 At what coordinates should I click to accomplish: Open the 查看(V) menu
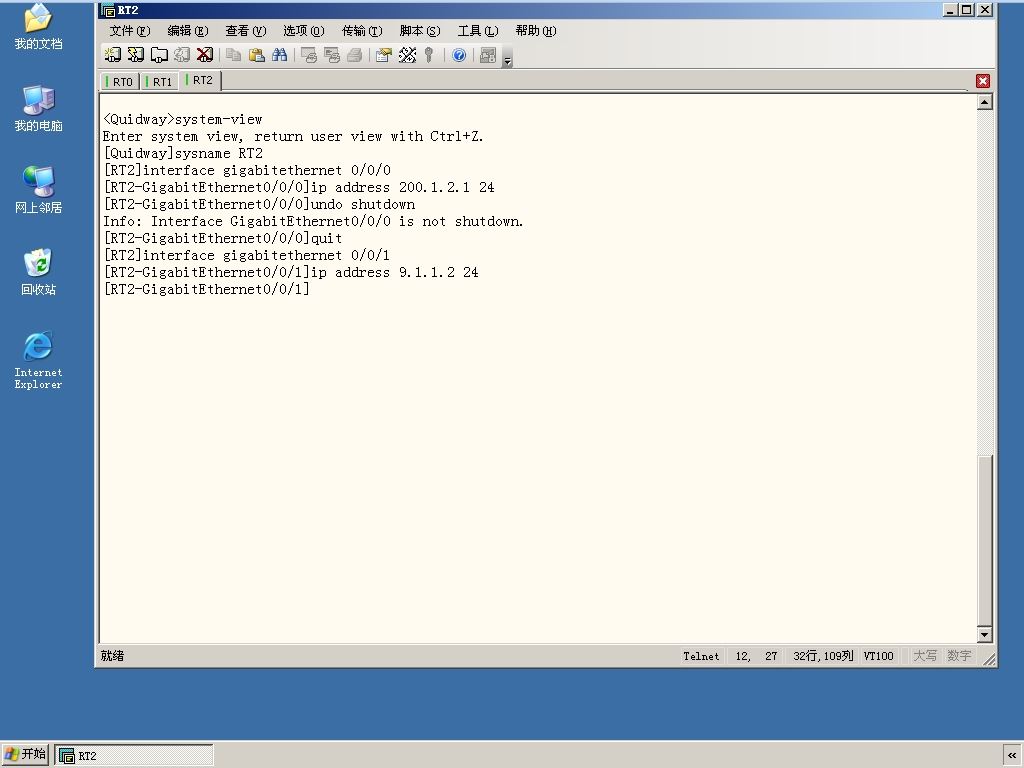click(246, 31)
